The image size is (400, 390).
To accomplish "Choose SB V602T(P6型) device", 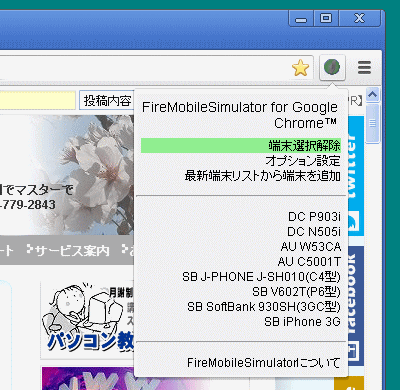I will click(296, 292).
